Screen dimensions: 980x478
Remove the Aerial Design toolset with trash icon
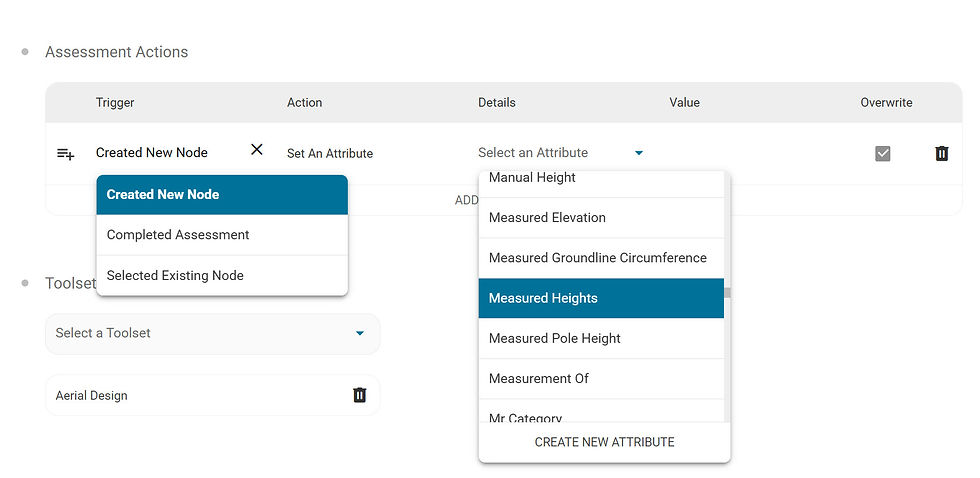click(359, 395)
